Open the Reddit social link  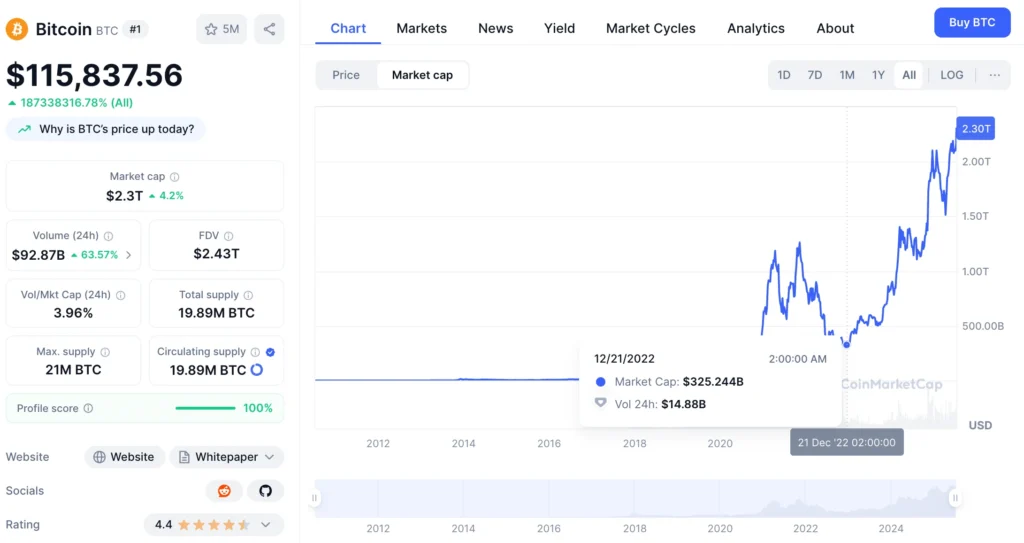[224, 491]
